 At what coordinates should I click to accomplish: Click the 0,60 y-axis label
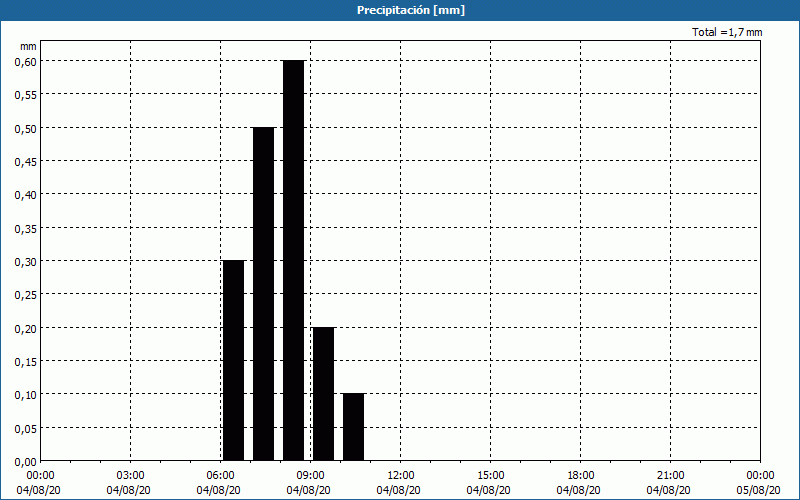(26, 61)
